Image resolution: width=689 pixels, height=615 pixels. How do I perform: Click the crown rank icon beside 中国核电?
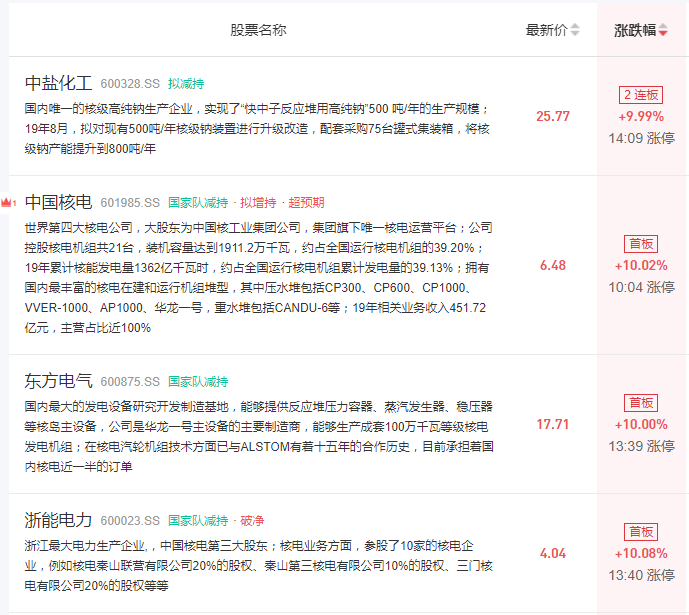8,203
